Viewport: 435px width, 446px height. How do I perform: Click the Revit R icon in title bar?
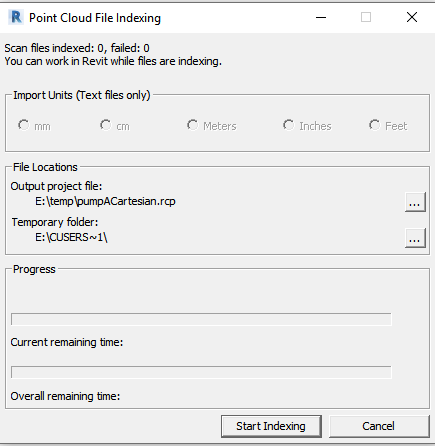[16, 17]
